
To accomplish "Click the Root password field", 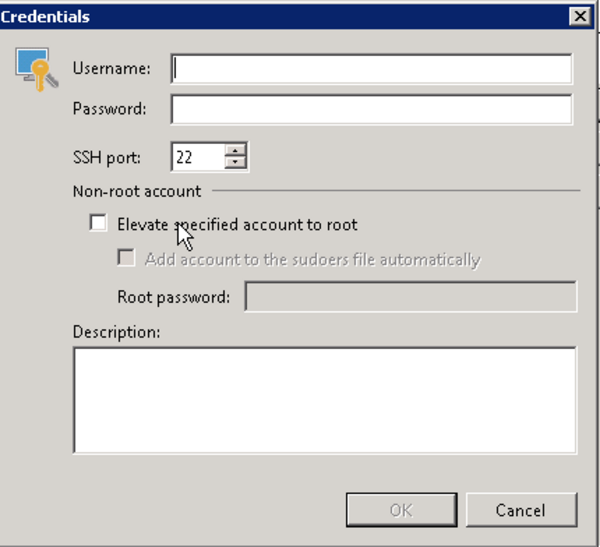I will click(x=410, y=297).
